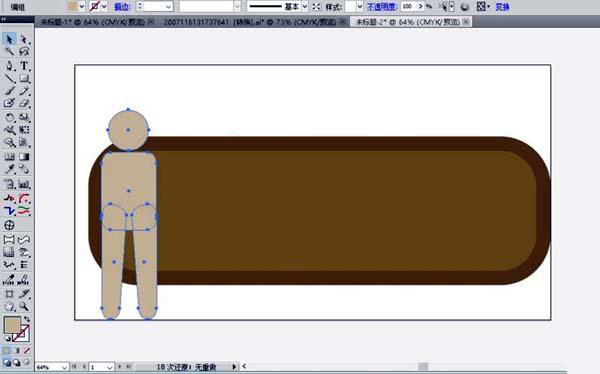Select the Selection (black arrow) tool

click(9, 39)
